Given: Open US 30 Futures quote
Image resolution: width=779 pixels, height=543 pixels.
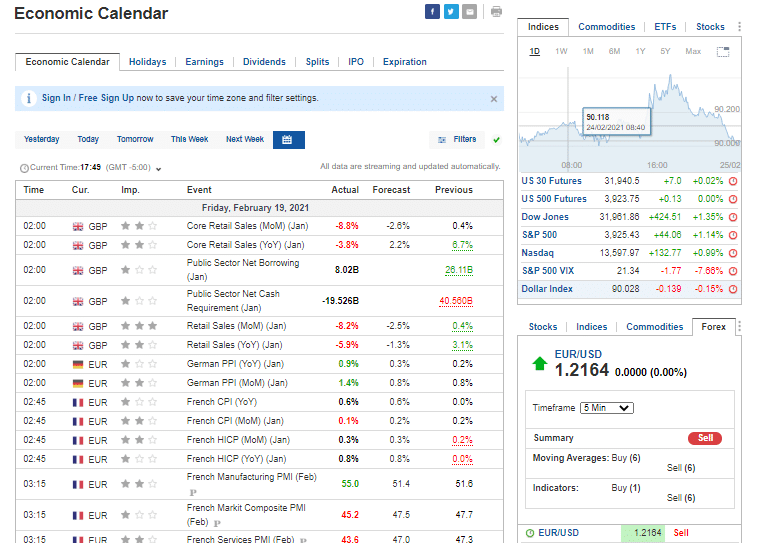Looking at the screenshot, I should [551, 181].
